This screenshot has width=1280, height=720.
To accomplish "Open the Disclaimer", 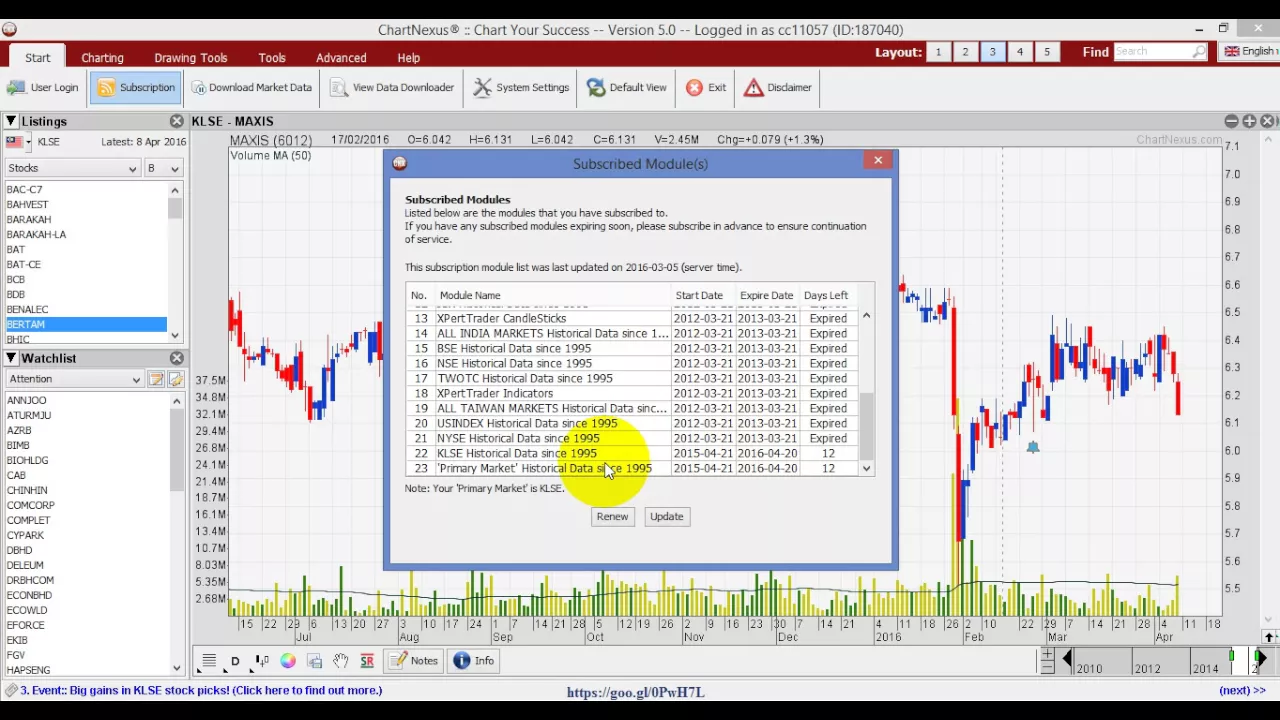I will (x=778, y=87).
